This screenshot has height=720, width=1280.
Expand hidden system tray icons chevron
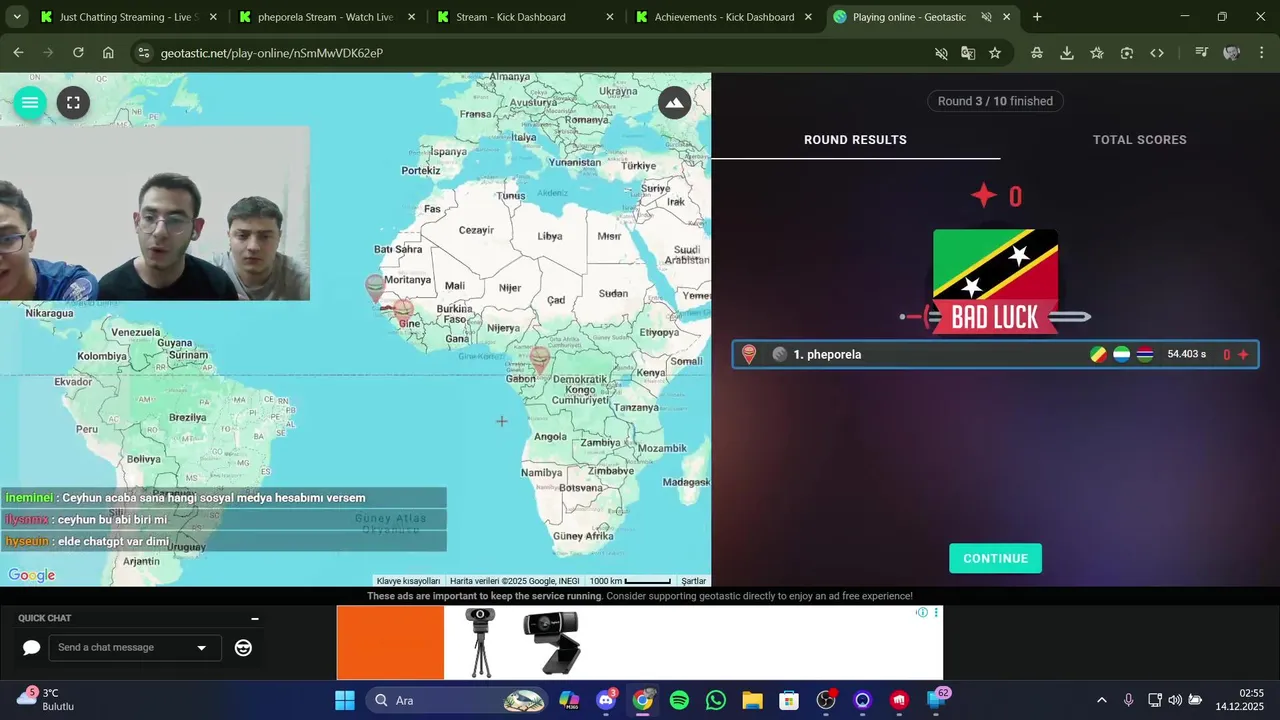[x=1102, y=700]
